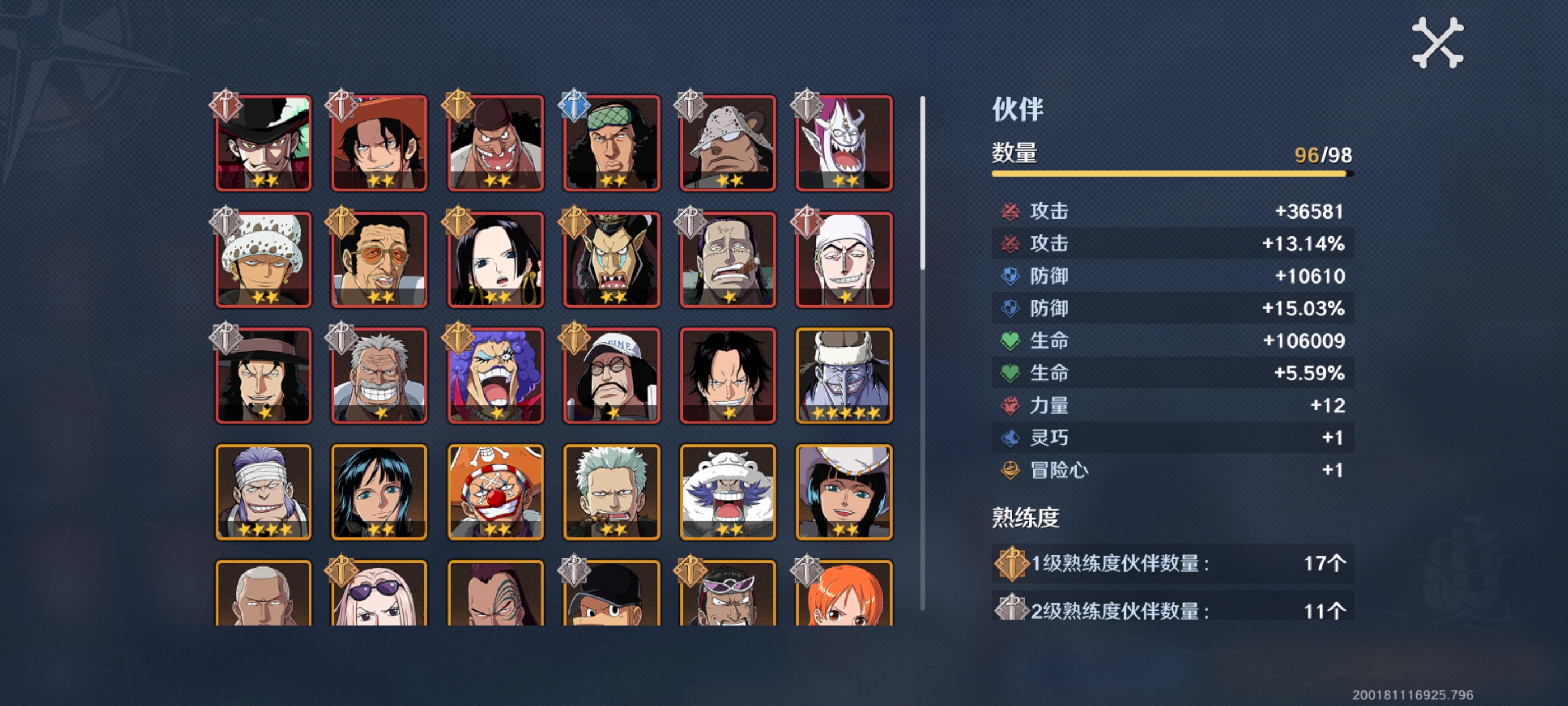Select Trafalgar Law in spotted white hat
Screen dimensions: 1568x706
[264, 259]
